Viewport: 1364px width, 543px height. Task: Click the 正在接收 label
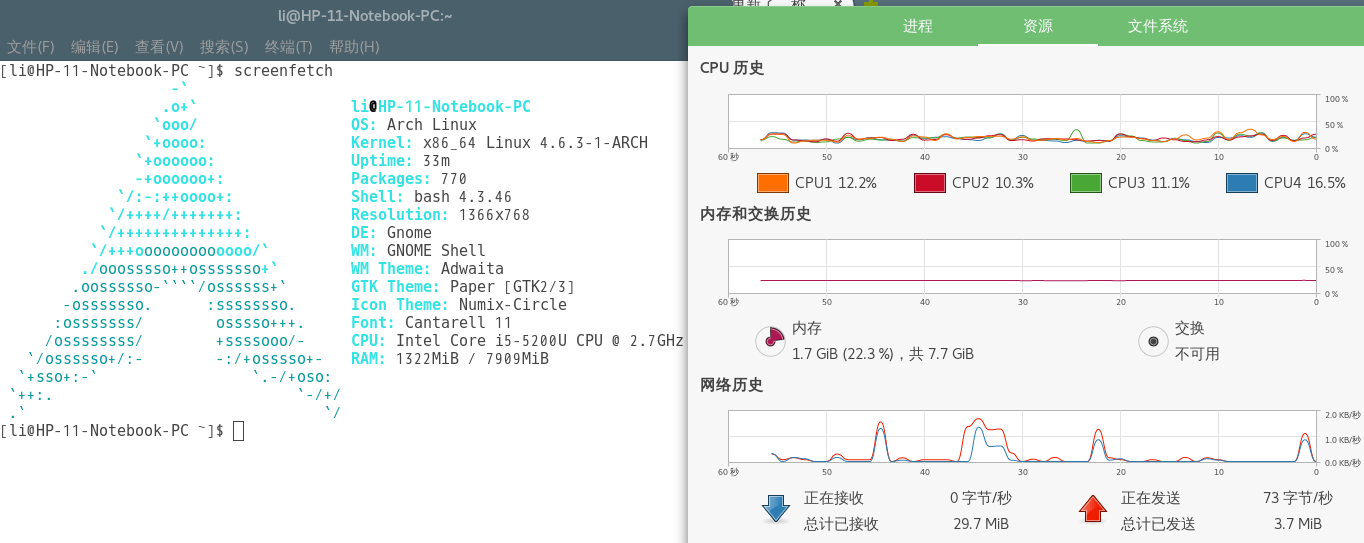point(834,498)
